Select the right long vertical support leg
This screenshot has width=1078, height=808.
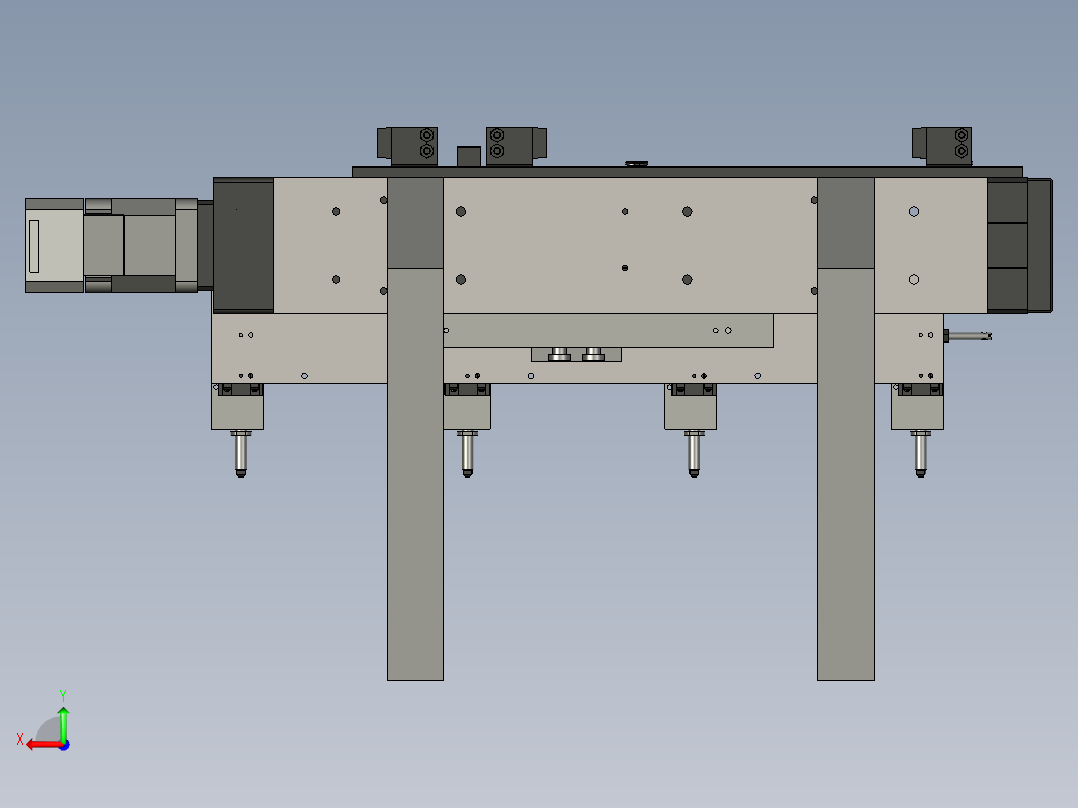846,428
